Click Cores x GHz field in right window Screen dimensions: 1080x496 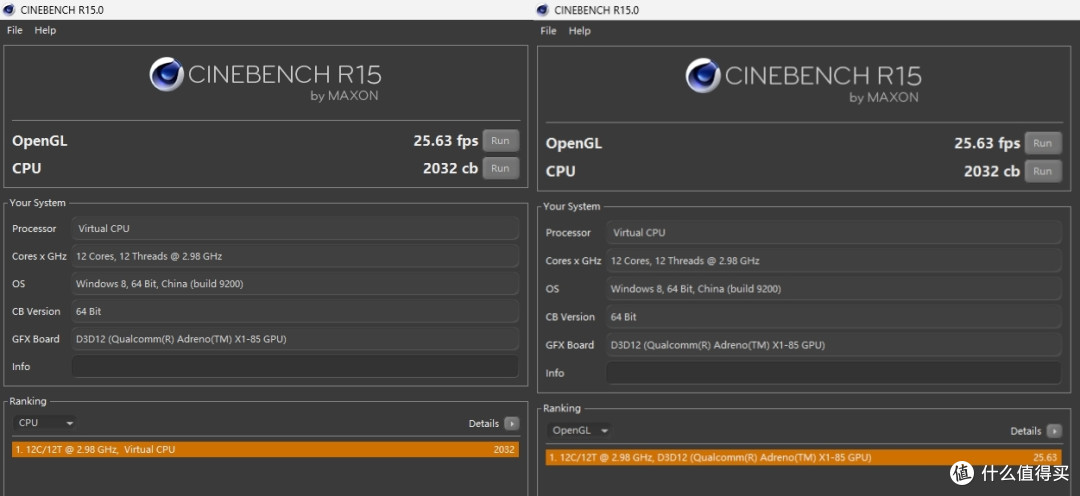[833, 260]
